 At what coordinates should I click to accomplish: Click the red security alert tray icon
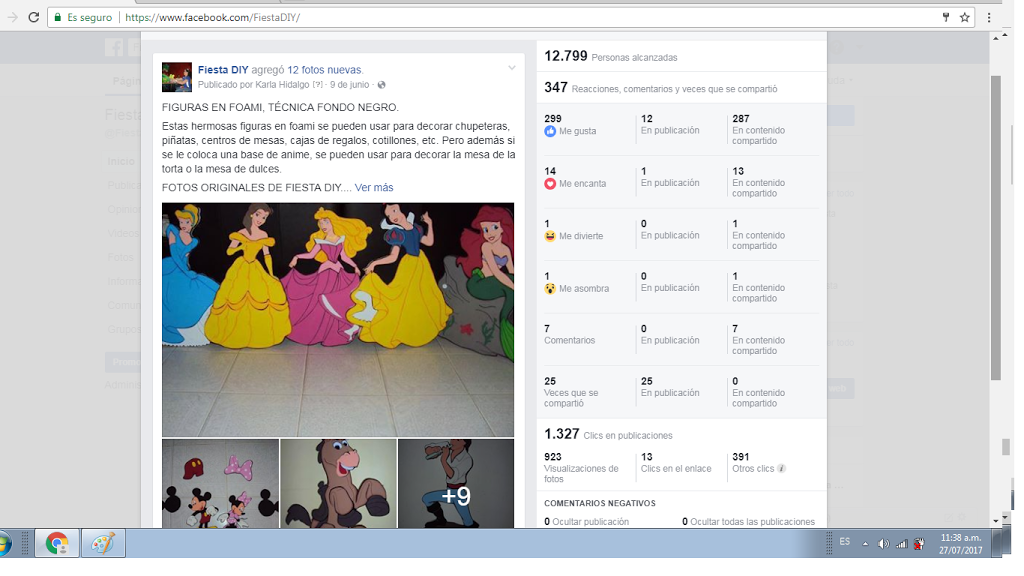(x=919, y=544)
